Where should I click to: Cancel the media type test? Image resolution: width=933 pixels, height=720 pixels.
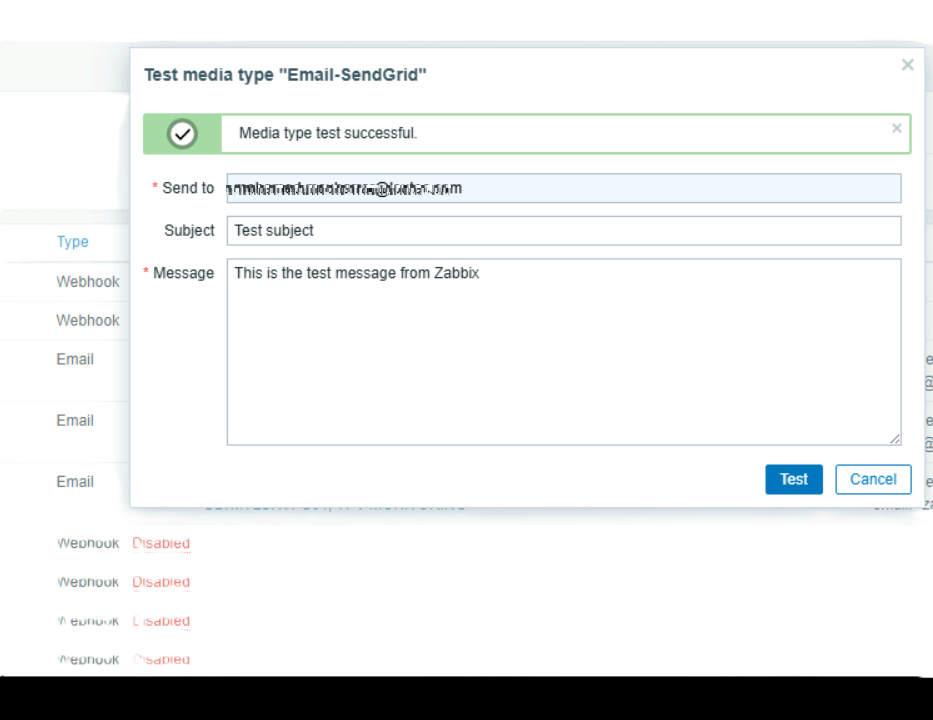coord(873,479)
